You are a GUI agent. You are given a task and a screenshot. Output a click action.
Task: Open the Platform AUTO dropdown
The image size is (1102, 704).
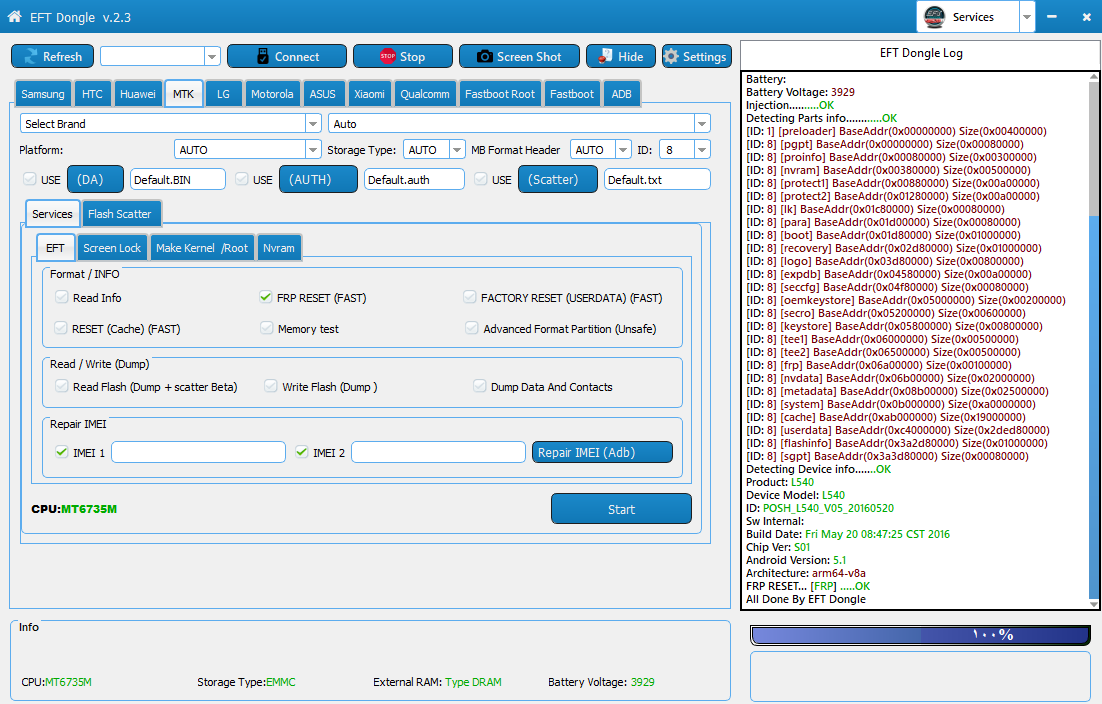pyautogui.click(x=313, y=150)
